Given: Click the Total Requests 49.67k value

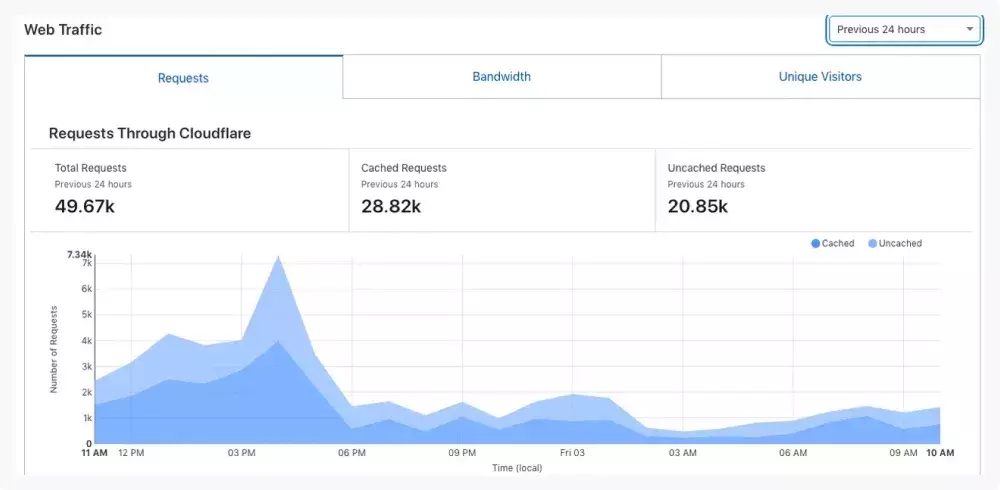Looking at the screenshot, I should tap(88, 207).
